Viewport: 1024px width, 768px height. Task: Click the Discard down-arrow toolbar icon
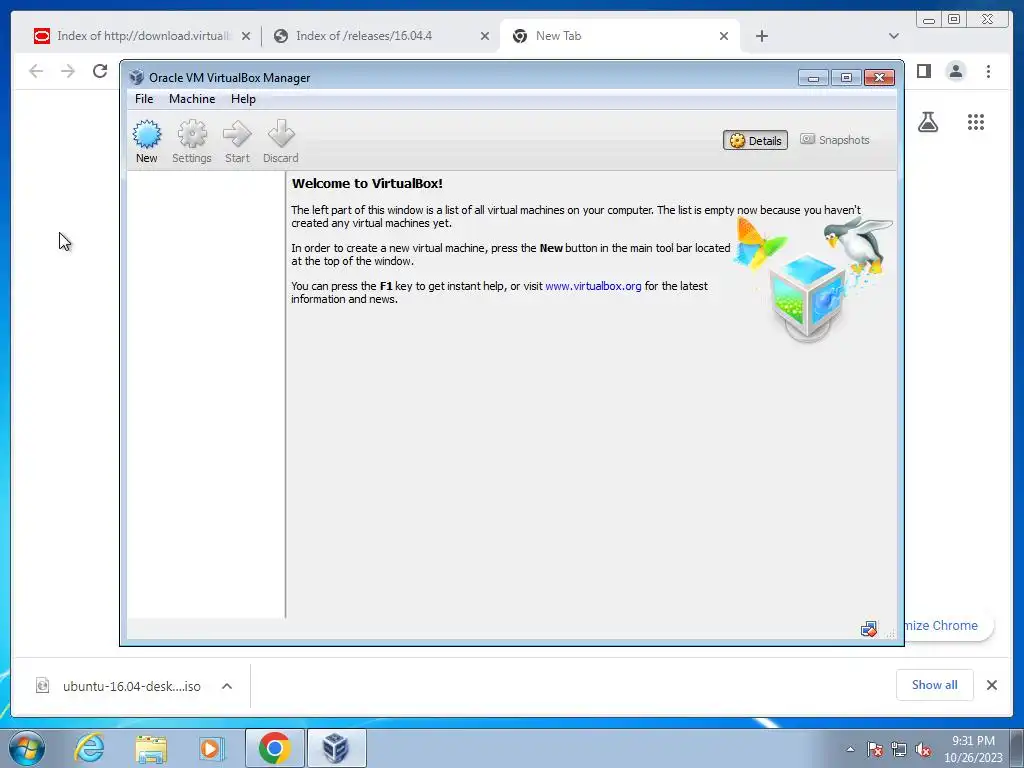coord(281,141)
